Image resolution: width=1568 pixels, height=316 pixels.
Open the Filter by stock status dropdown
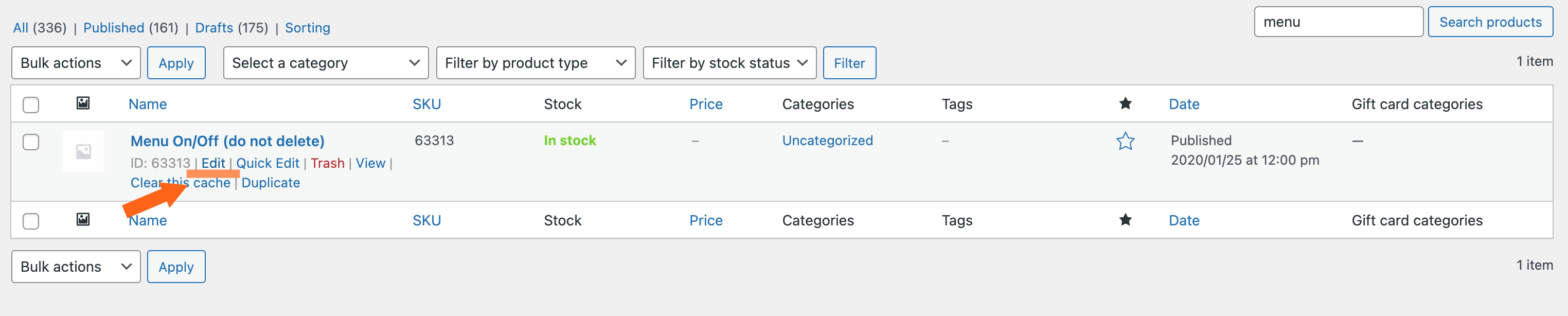(x=729, y=63)
